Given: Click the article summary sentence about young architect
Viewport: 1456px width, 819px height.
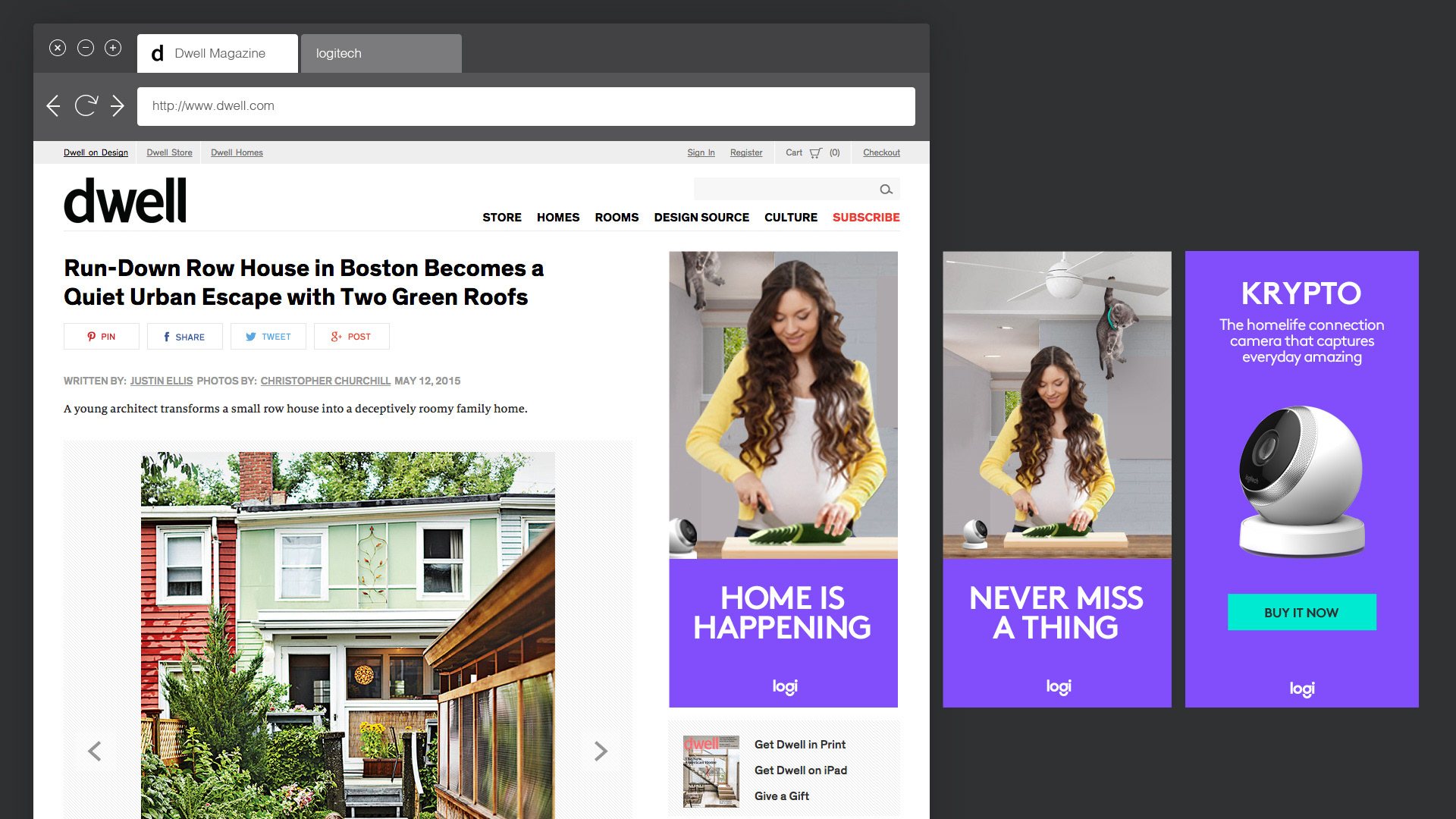Looking at the screenshot, I should click(296, 409).
